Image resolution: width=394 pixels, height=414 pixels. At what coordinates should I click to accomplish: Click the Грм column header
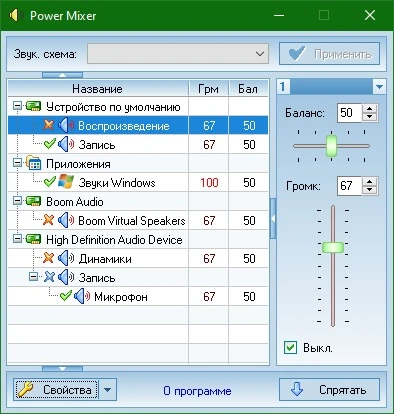tap(208, 89)
